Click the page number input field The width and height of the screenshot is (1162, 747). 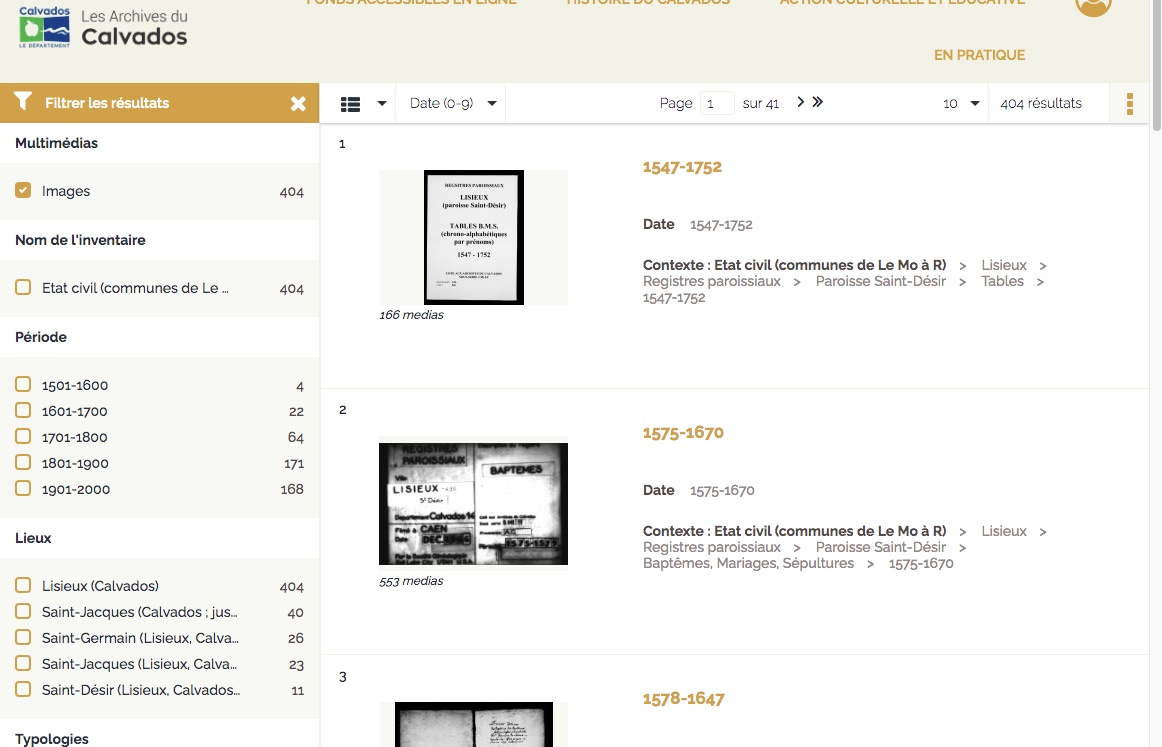(x=716, y=104)
